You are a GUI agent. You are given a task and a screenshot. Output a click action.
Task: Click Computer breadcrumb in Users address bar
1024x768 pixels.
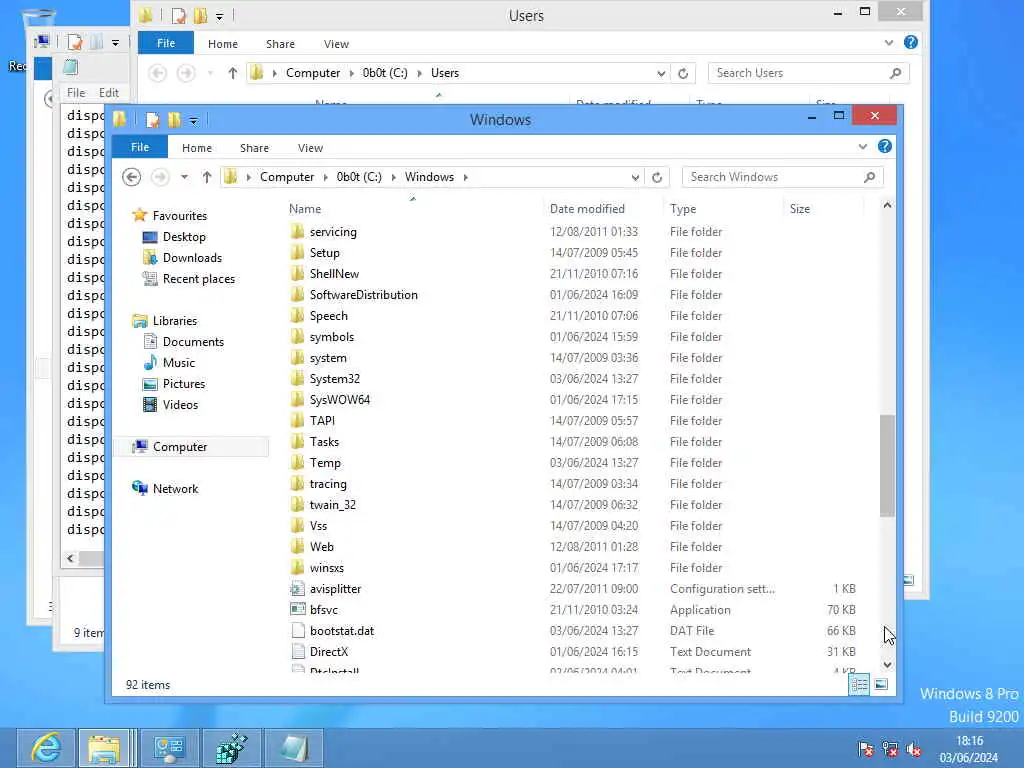(x=313, y=73)
